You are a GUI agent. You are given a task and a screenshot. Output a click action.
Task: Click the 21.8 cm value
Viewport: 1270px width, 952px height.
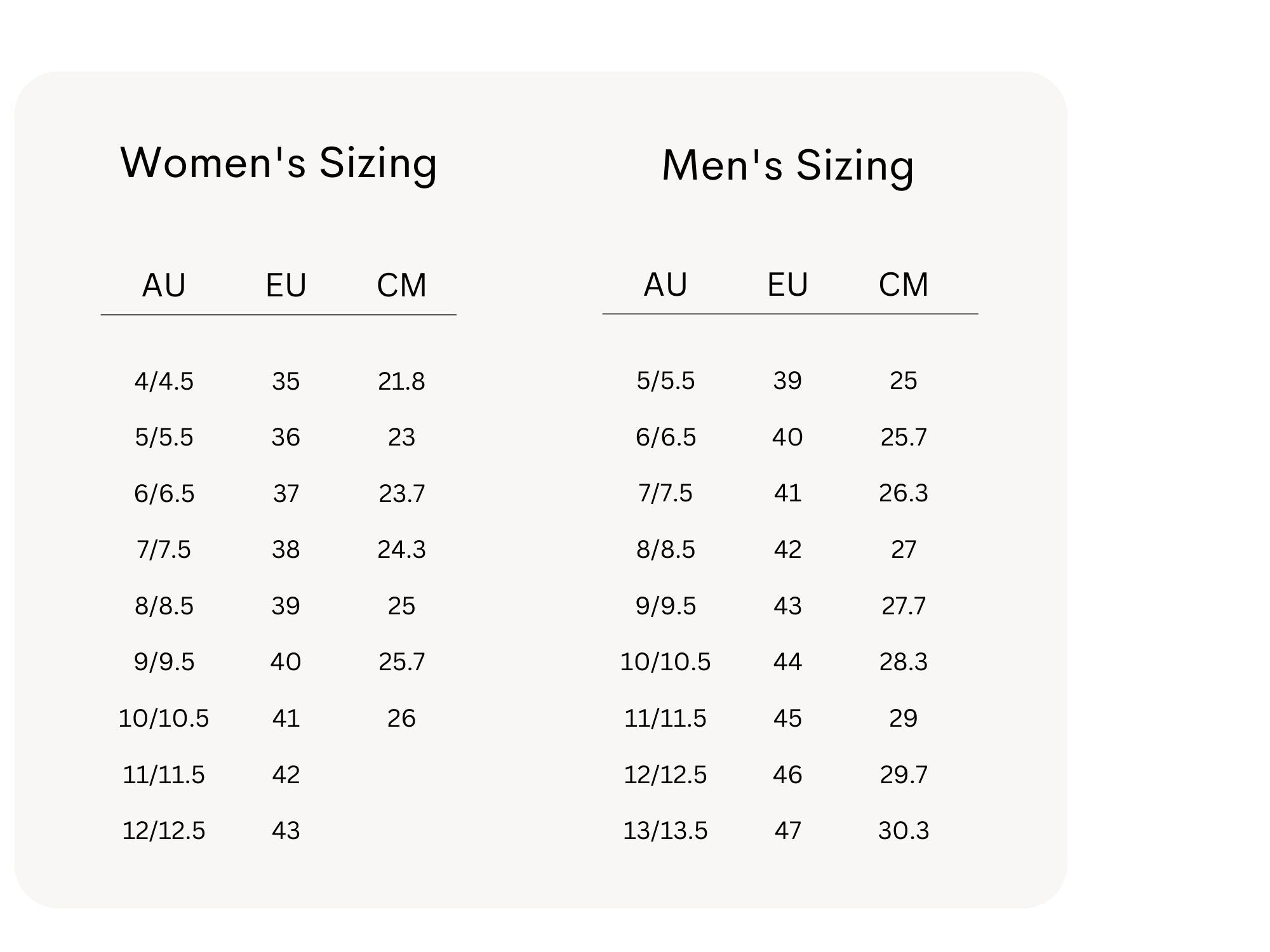point(401,381)
